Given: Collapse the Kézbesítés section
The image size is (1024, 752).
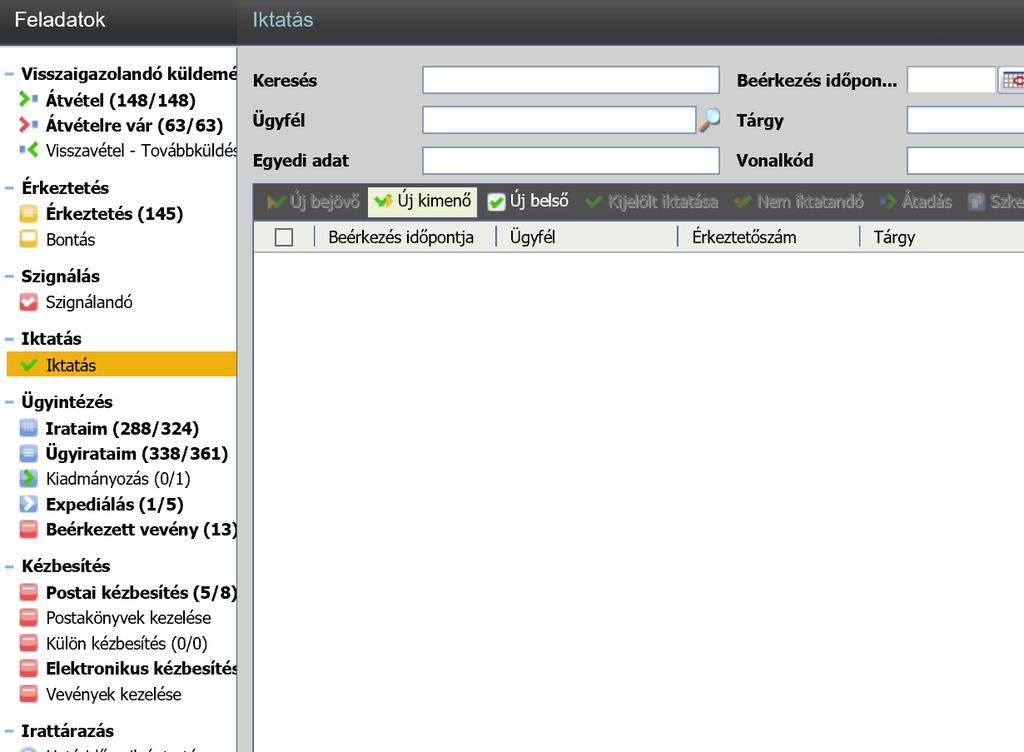Looking at the screenshot, I should pyautogui.click(x=9, y=566).
